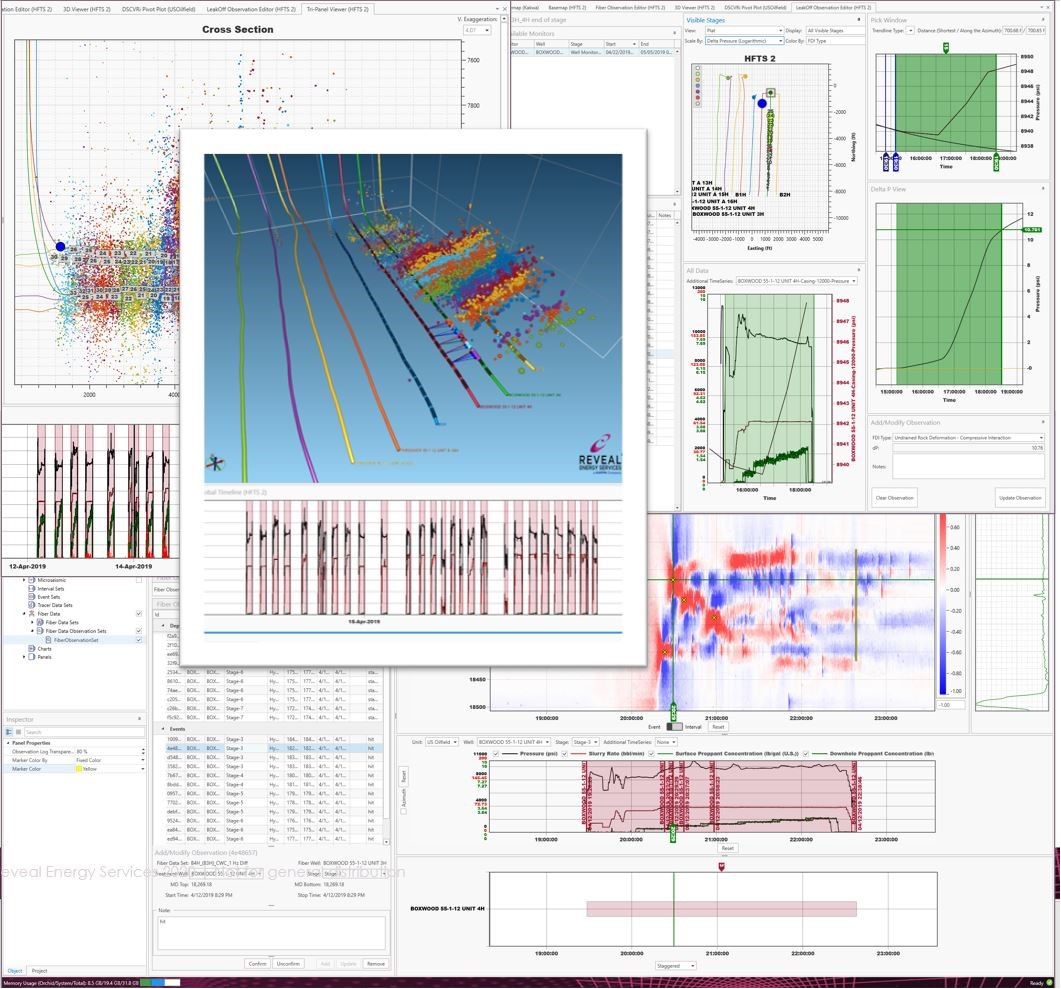Toggle Fiber Data visibility checkbox
Viewport: 1061px width, 989px height.
pos(139,614)
